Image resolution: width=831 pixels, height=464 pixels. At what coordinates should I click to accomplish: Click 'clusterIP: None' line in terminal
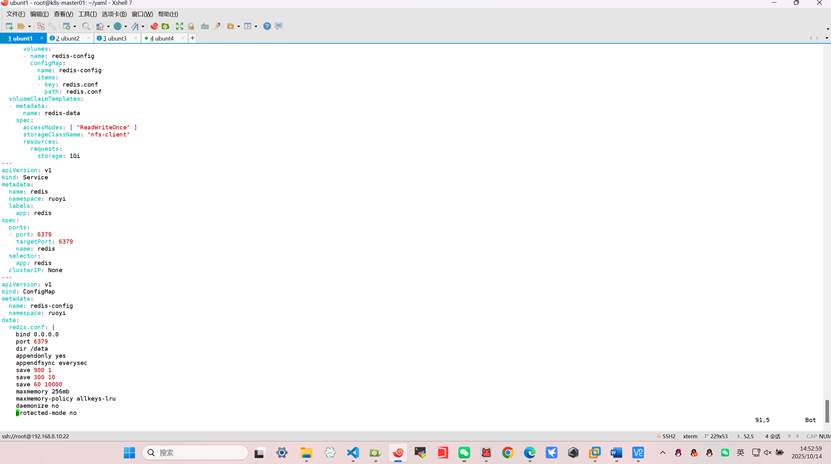pos(36,270)
